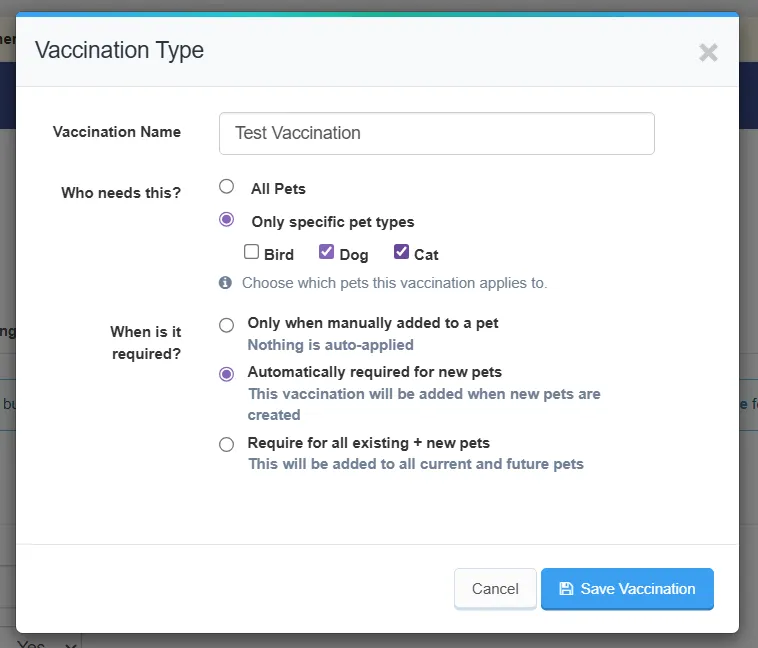The height and width of the screenshot is (648, 758).
Task: Choose Require for all existing + new pets
Action: 226,444
